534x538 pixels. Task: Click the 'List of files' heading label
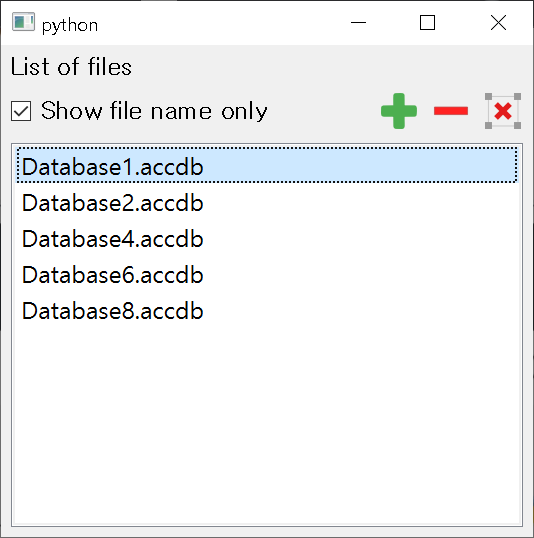tap(71, 66)
